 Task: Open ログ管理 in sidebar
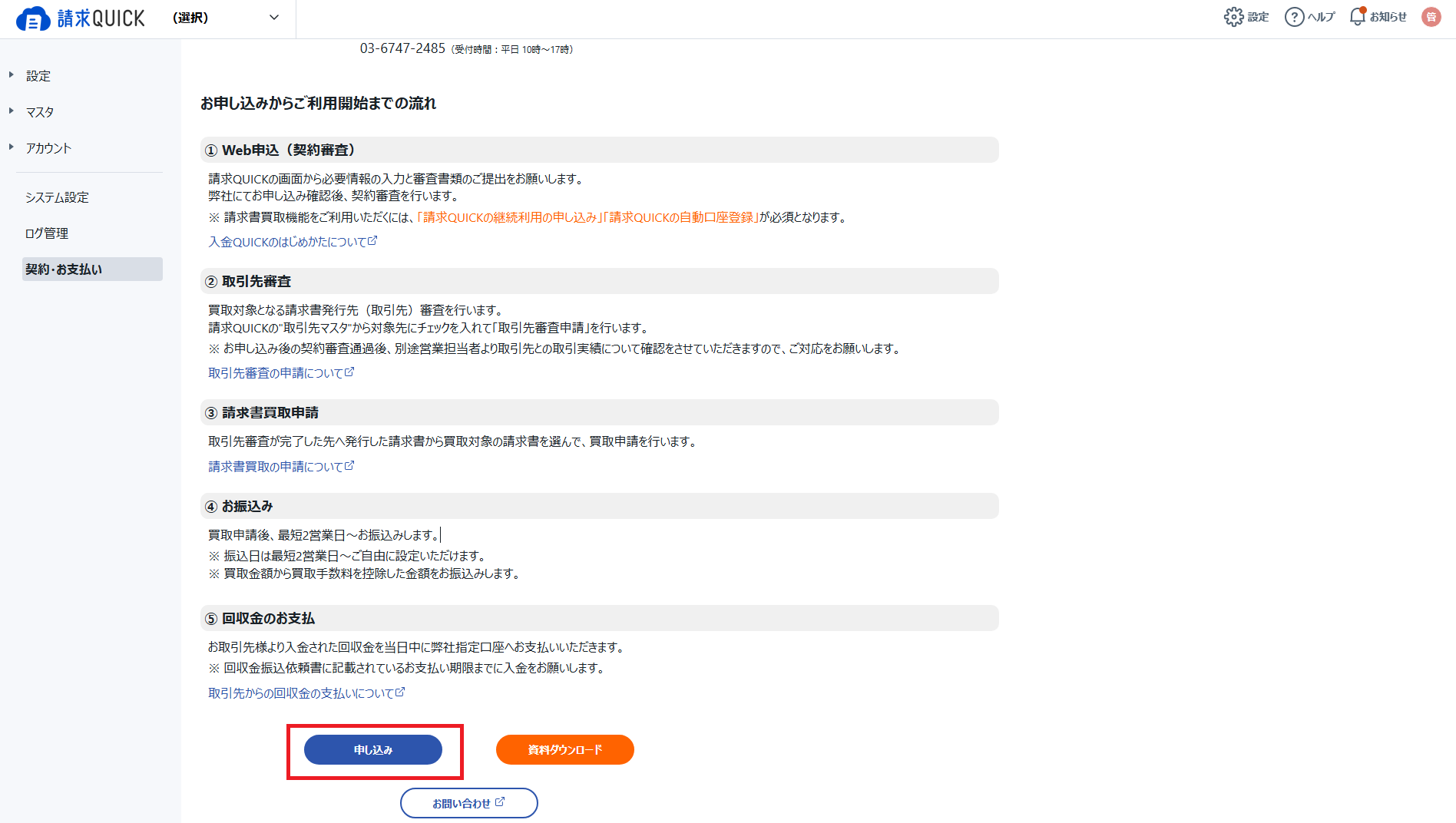point(47,233)
